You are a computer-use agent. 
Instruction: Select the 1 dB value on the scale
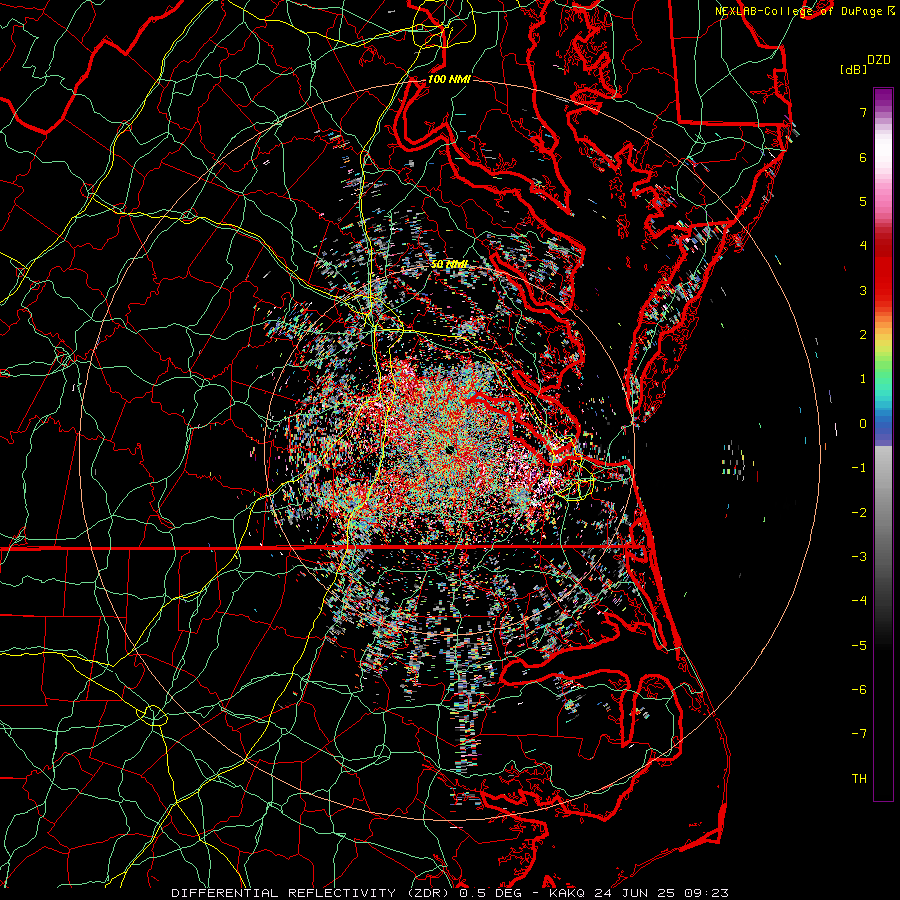[x=863, y=379]
